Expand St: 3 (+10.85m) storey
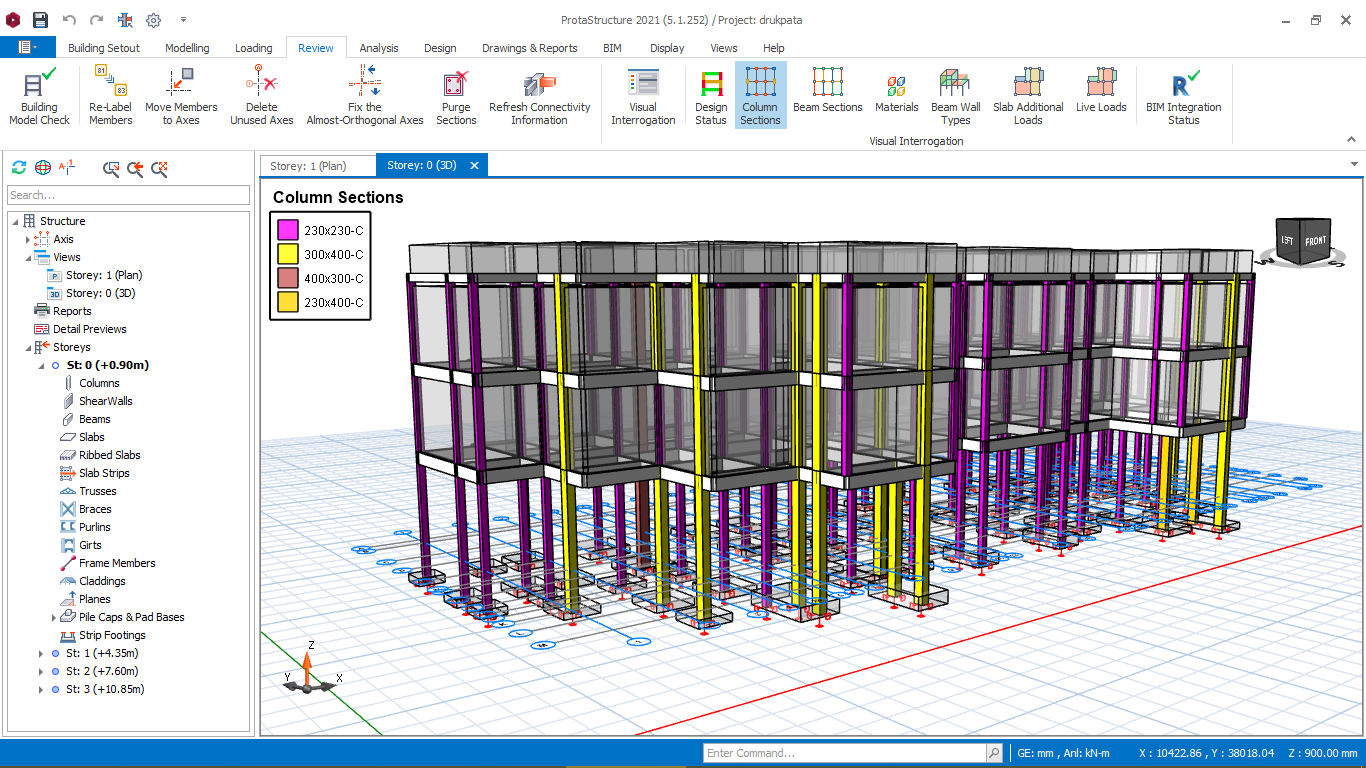This screenshot has height=768, width=1366. point(41,689)
